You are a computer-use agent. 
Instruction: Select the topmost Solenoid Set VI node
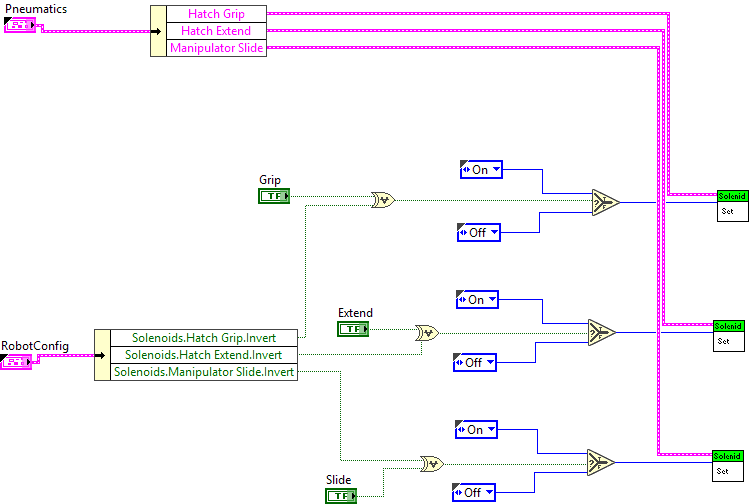tap(732, 203)
